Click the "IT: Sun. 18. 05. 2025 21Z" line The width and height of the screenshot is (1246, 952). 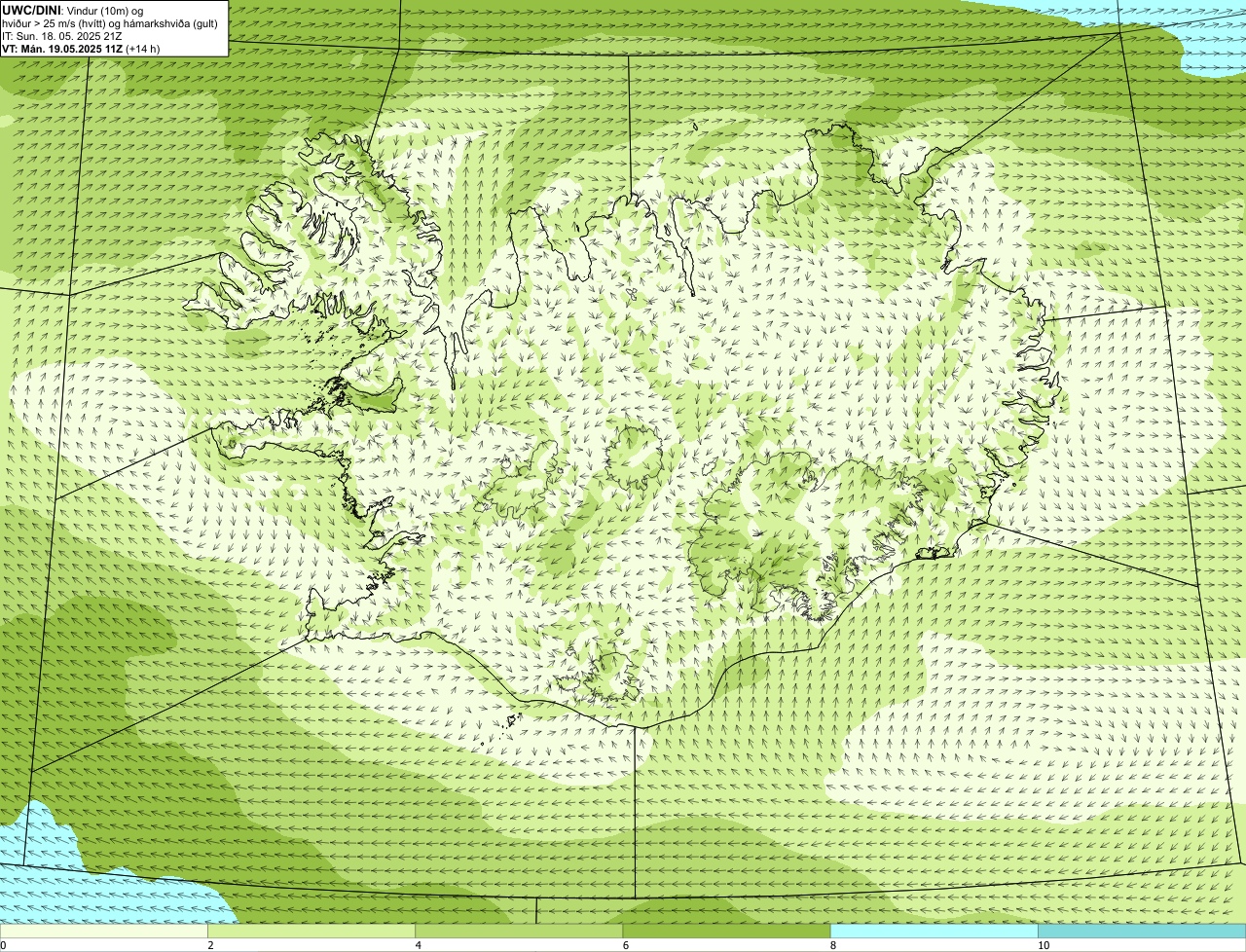pos(62,36)
